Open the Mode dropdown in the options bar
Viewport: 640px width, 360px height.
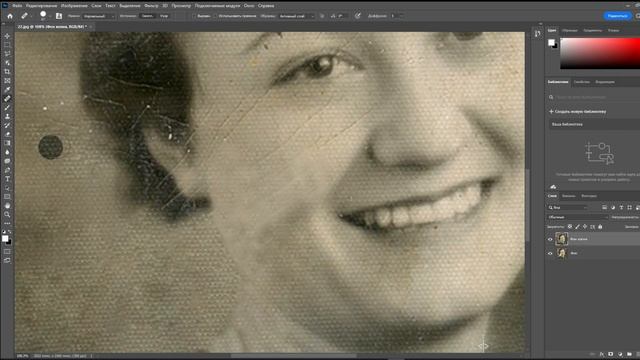98,16
